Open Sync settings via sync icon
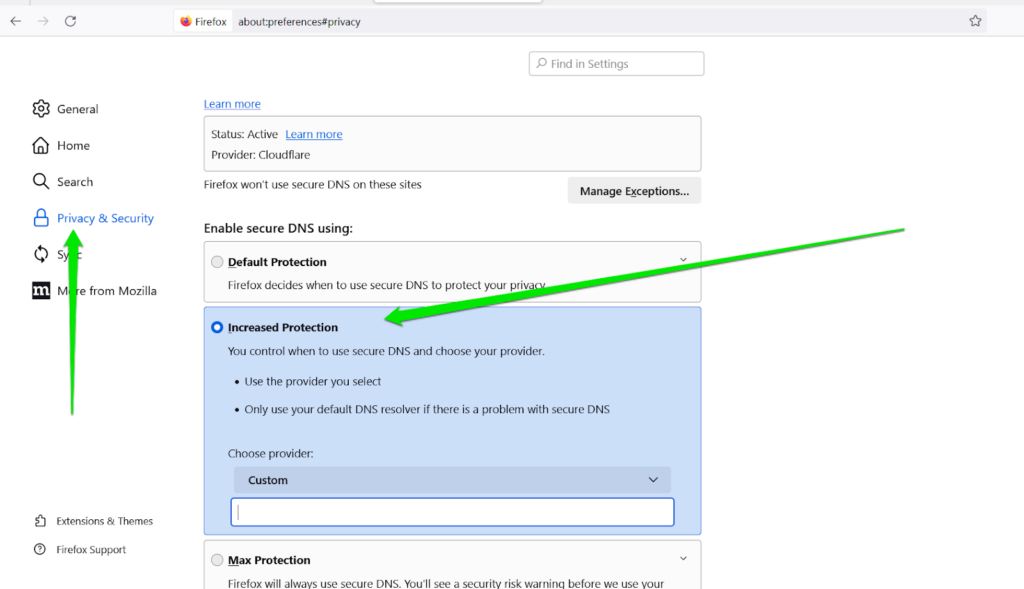This screenshot has width=1024, height=589. tap(41, 254)
